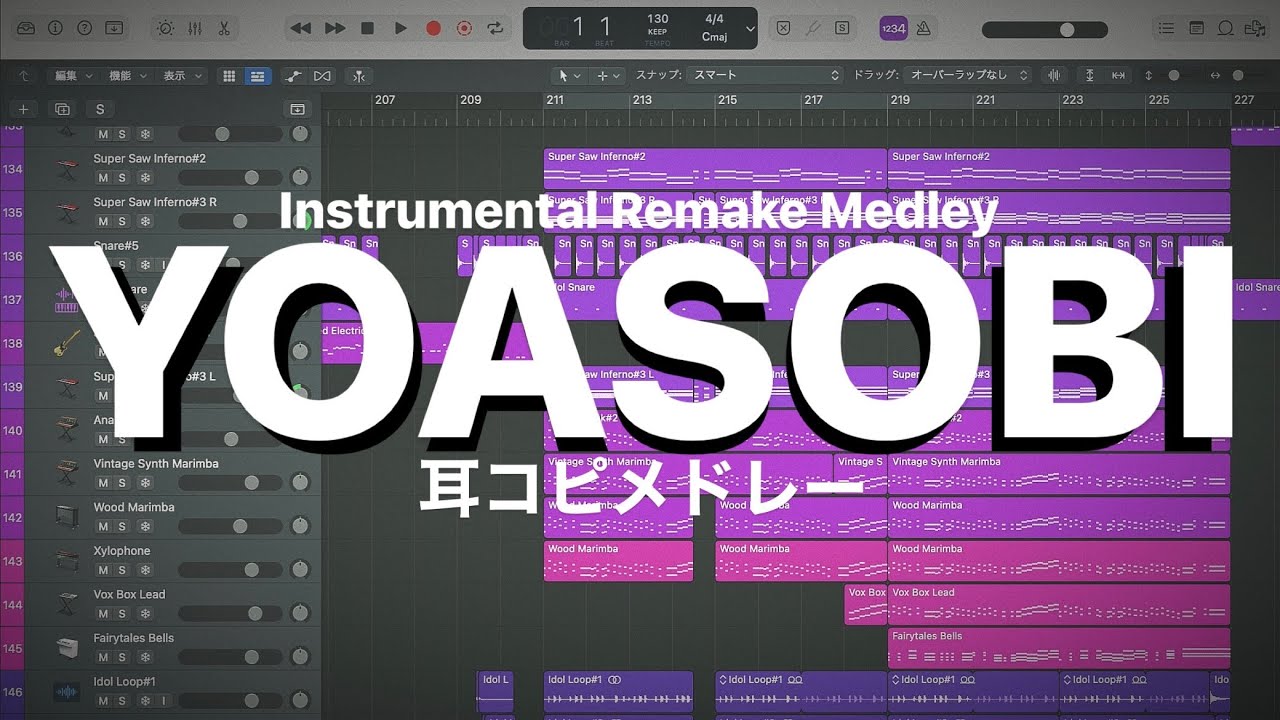Click the grid view button
Screen dimensions: 1280x720
[x=229, y=76]
